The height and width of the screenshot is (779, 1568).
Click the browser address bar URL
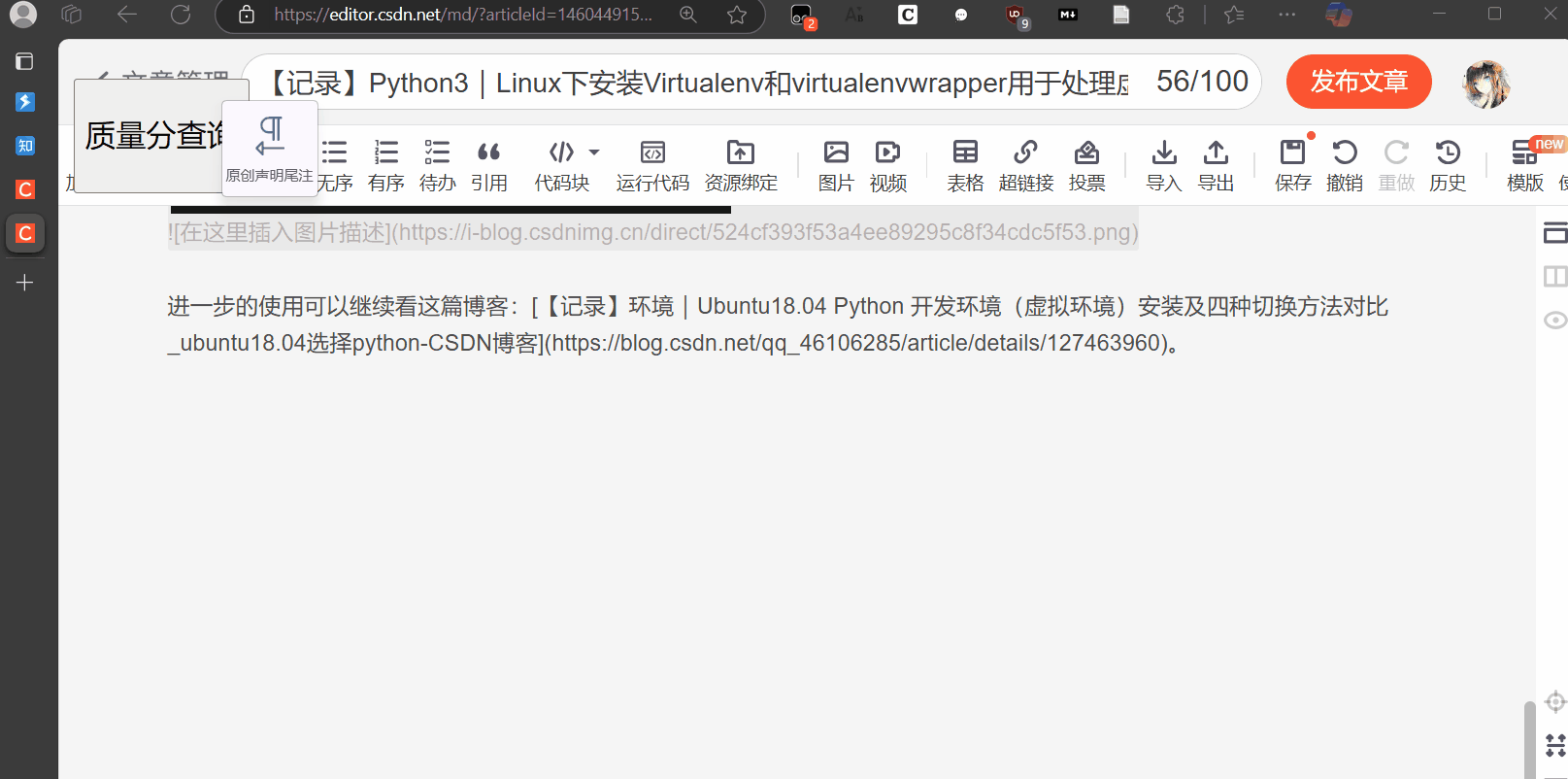point(463,15)
